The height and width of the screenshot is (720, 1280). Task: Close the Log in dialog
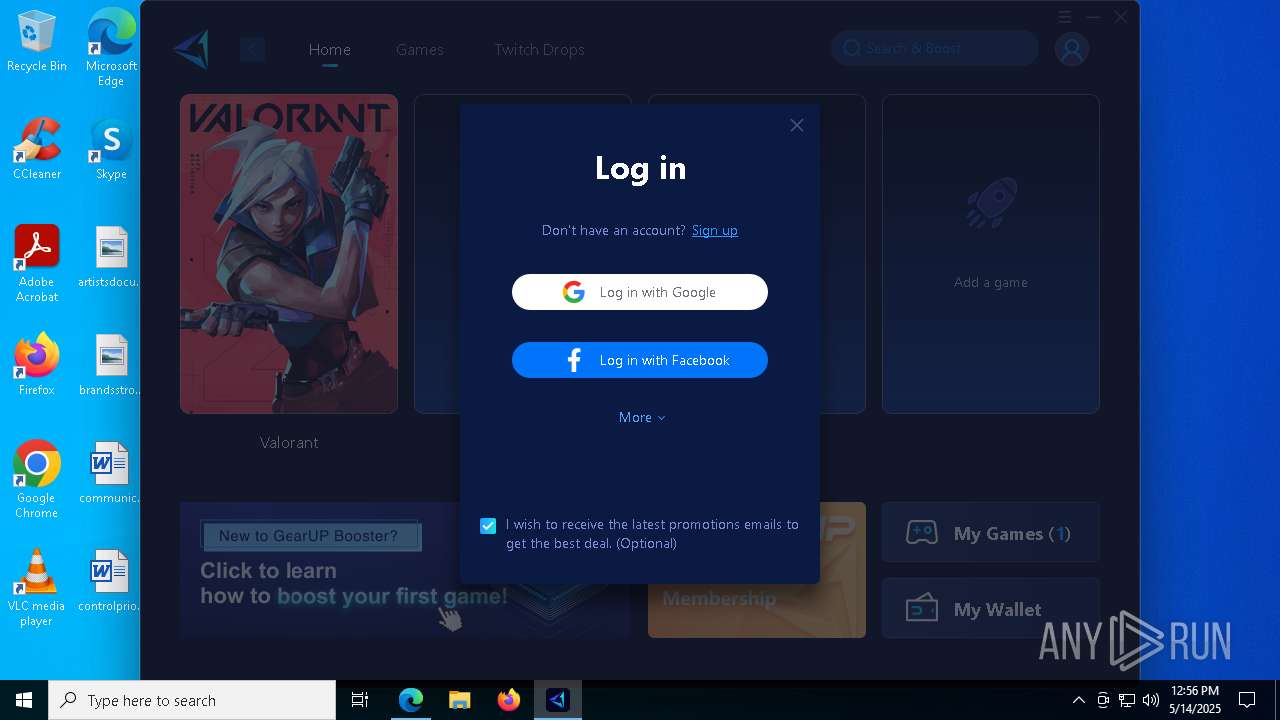pos(796,125)
